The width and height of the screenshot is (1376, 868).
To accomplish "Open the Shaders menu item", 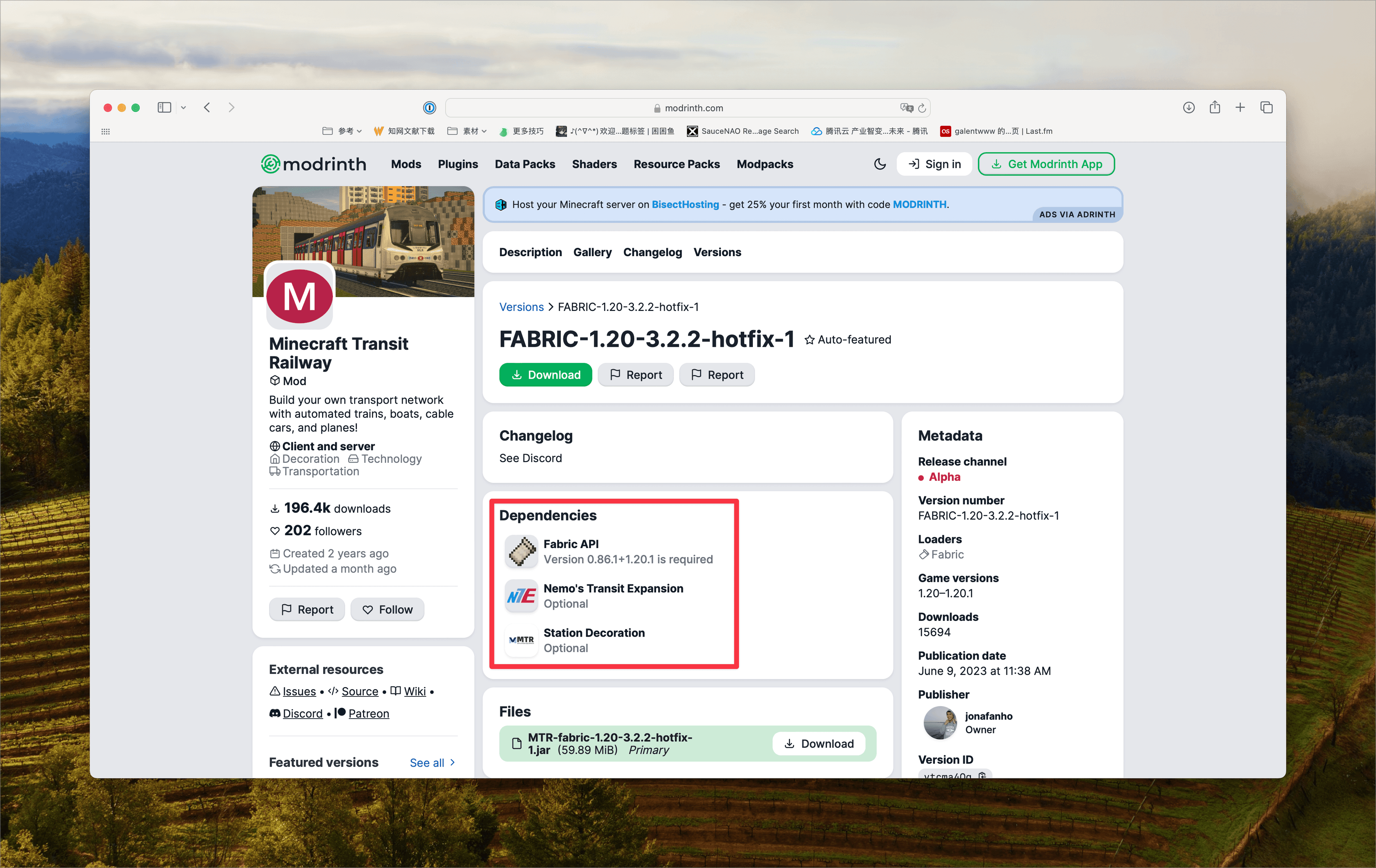I will pos(594,164).
